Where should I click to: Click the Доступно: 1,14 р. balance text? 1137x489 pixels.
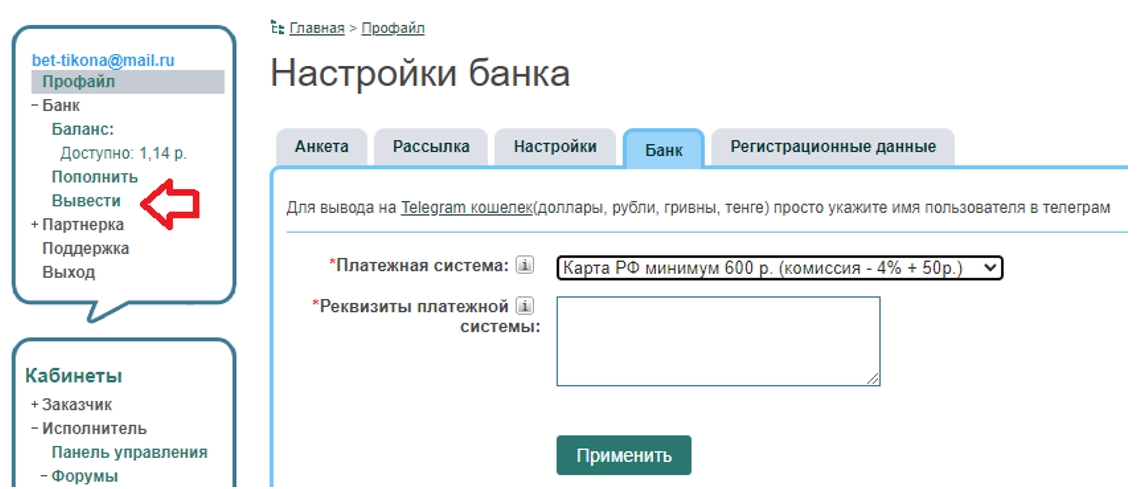point(124,154)
